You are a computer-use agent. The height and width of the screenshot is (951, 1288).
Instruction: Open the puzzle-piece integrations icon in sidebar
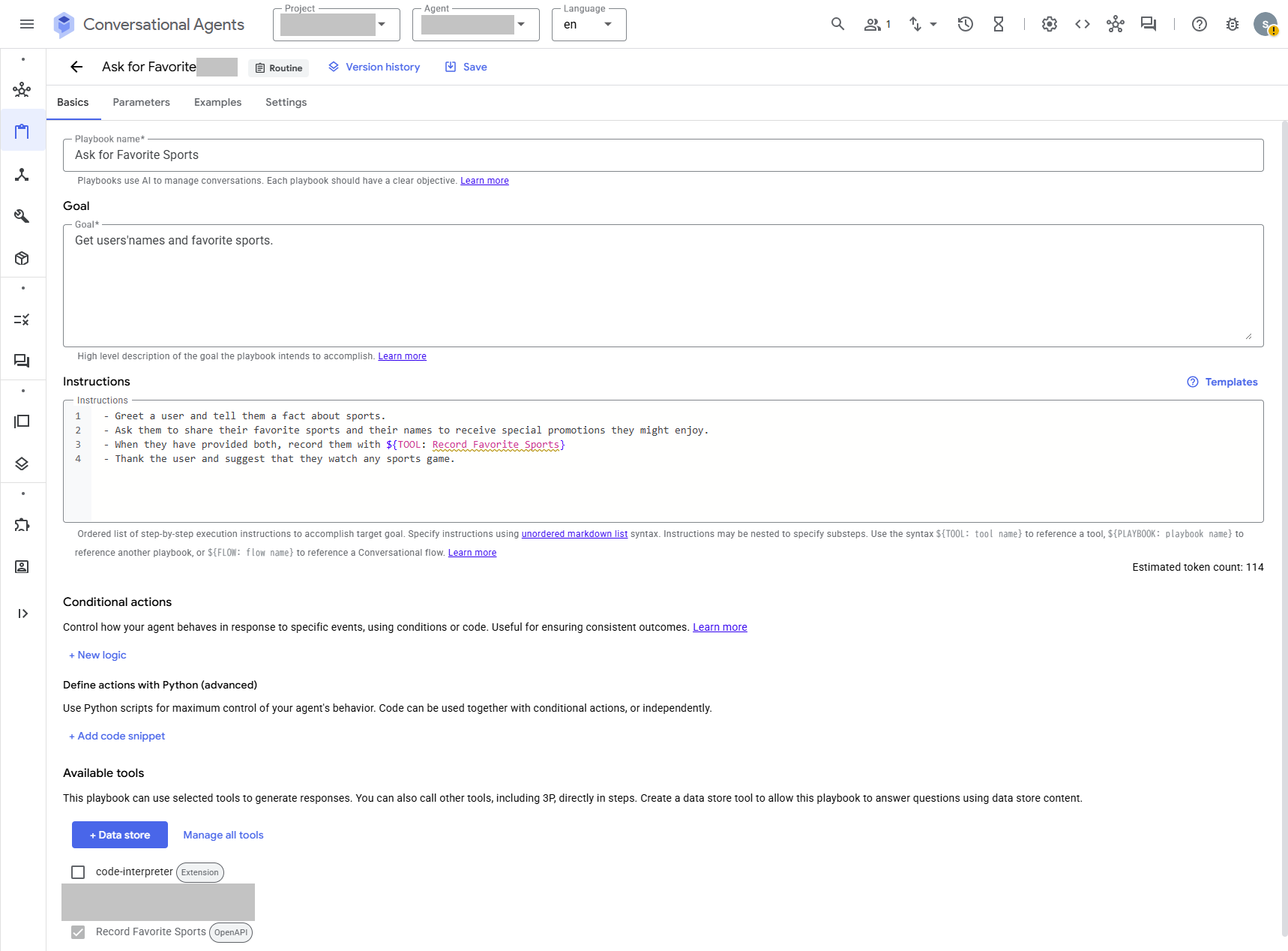pyautogui.click(x=22, y=525)
